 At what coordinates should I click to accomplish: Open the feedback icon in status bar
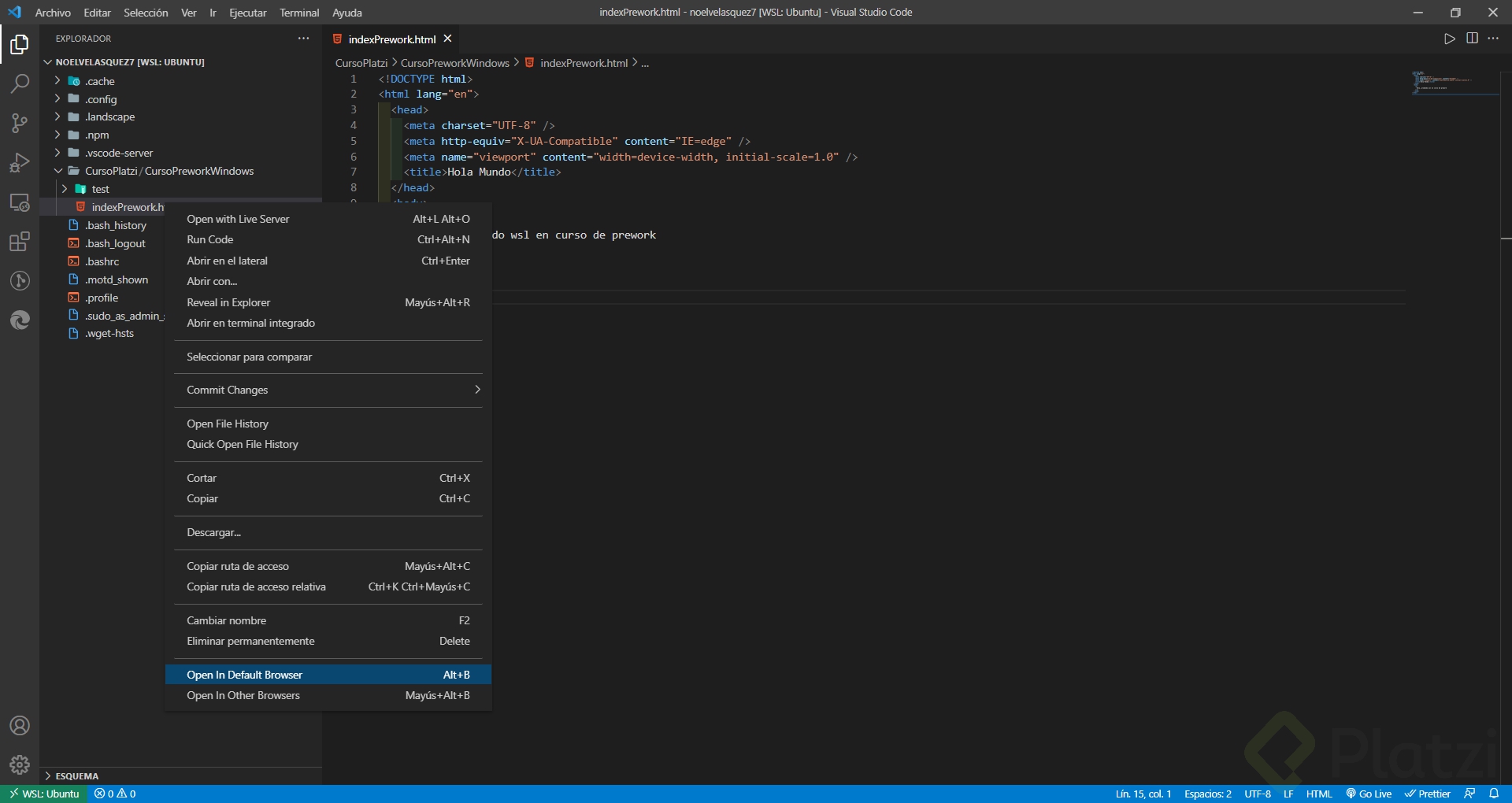(x=1469, y=794)
